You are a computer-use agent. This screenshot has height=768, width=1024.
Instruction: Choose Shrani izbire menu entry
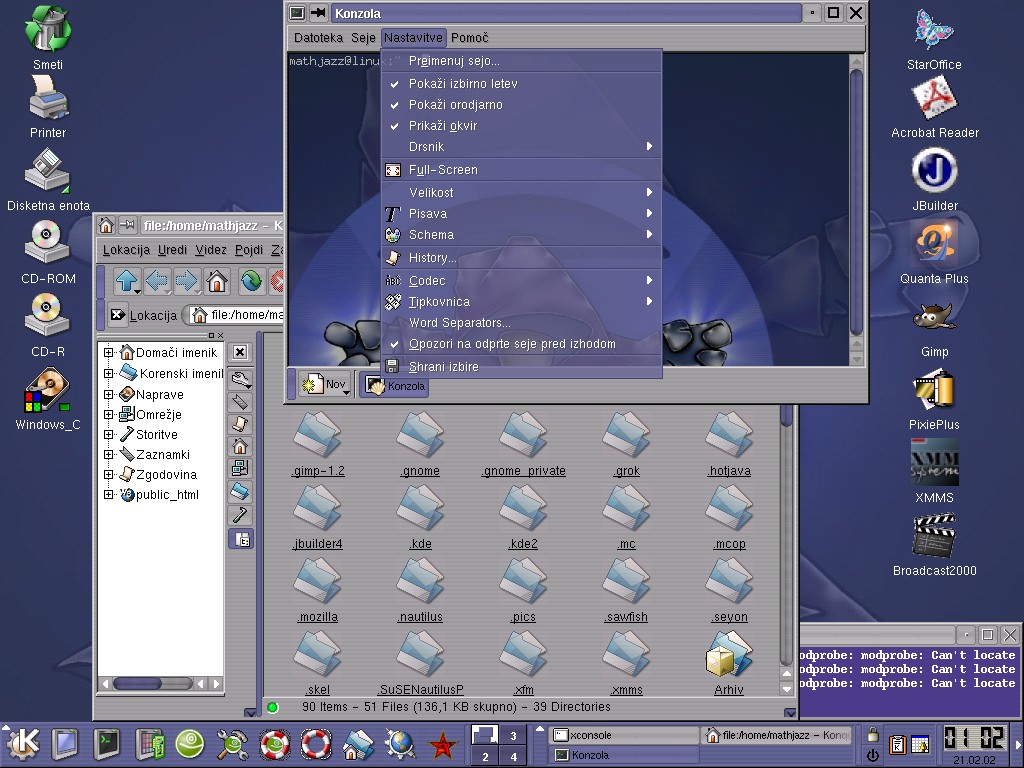click(521, 367)
